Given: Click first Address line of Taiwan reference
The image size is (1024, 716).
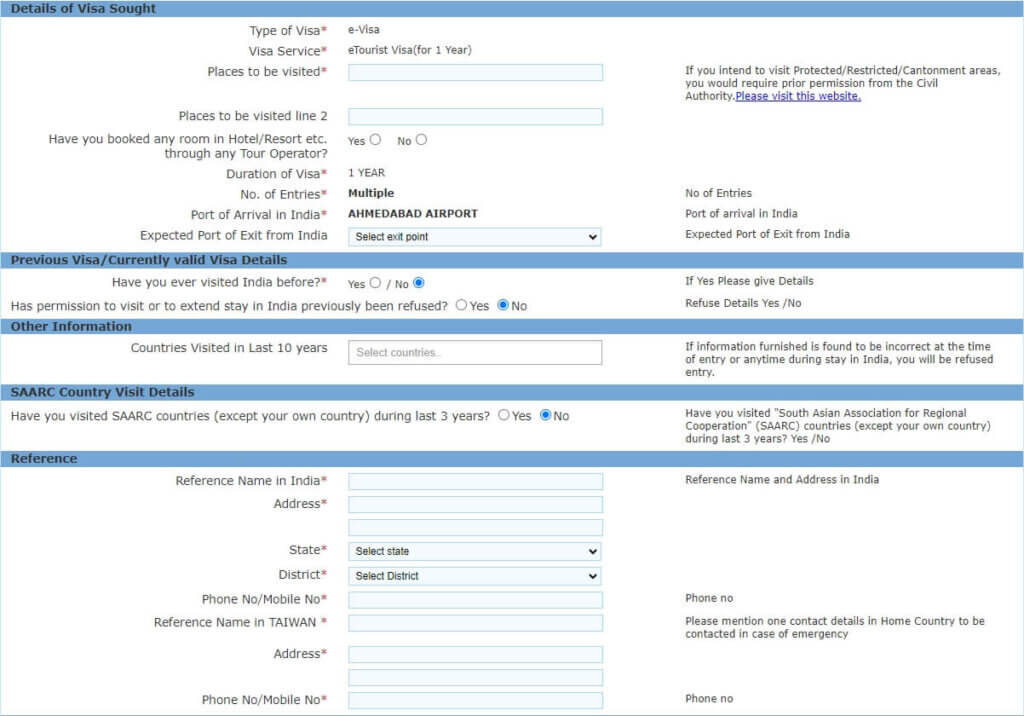Looking at the screenshot, I should [x=475, y=654].
